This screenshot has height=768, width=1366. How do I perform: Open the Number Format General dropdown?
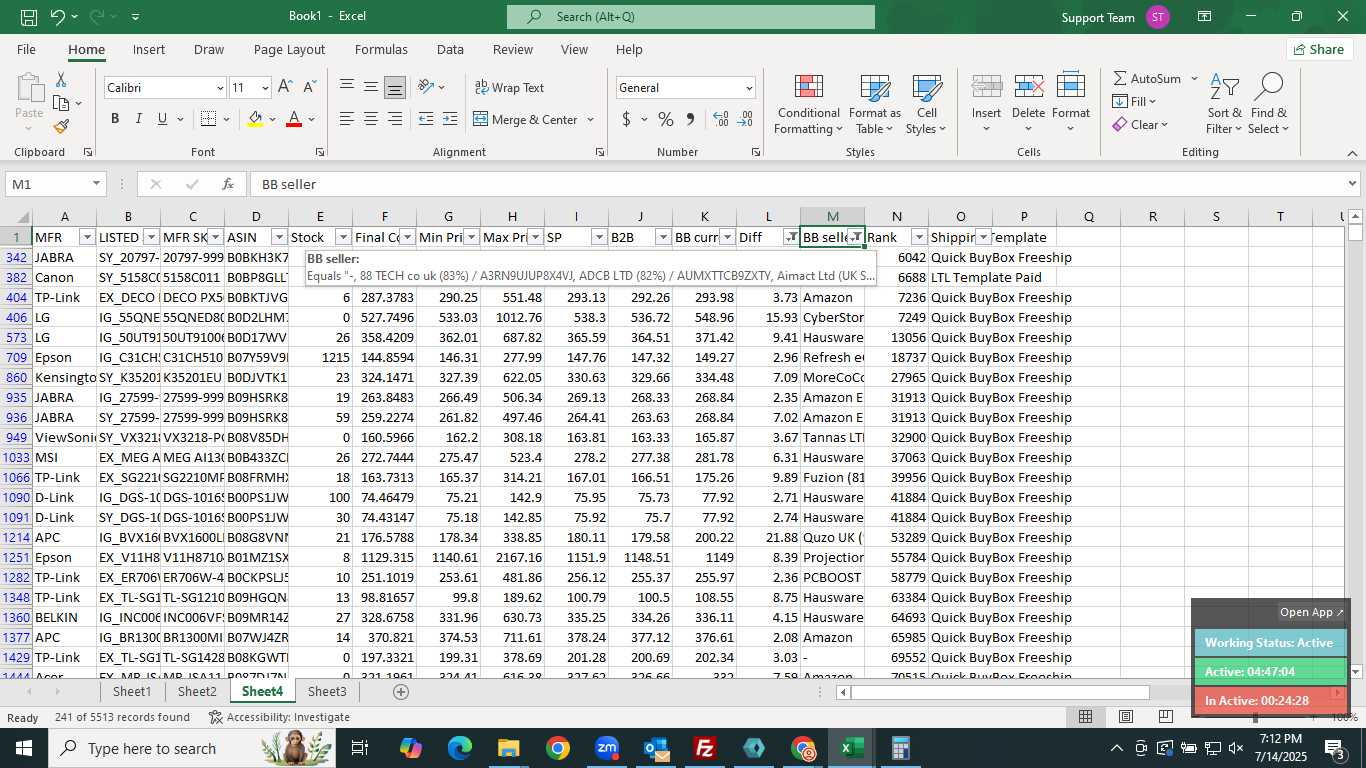[x=749, y=88]
